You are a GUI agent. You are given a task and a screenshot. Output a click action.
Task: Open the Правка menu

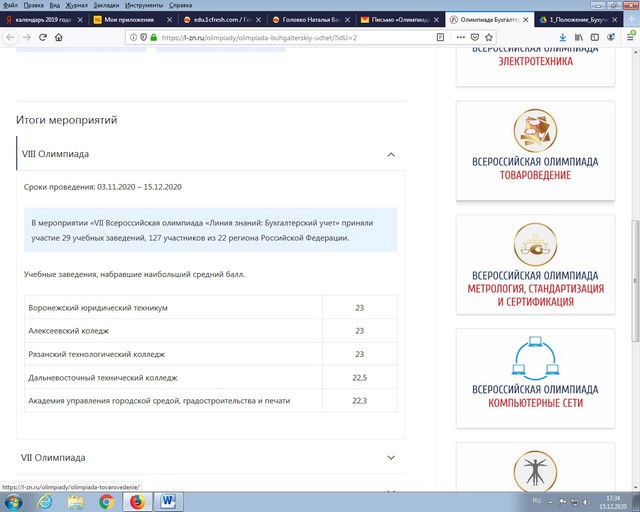click(34, 5)
